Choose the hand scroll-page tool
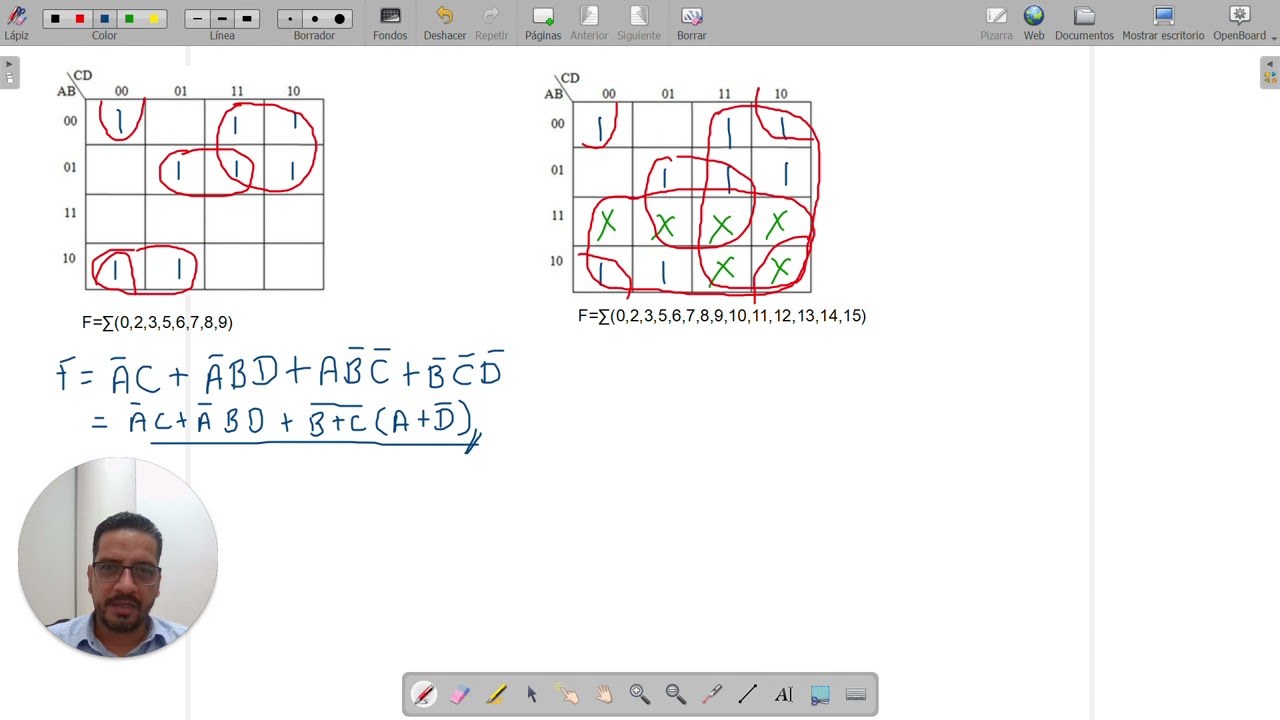The image size is (1280, 720). [x=604, y=694]
